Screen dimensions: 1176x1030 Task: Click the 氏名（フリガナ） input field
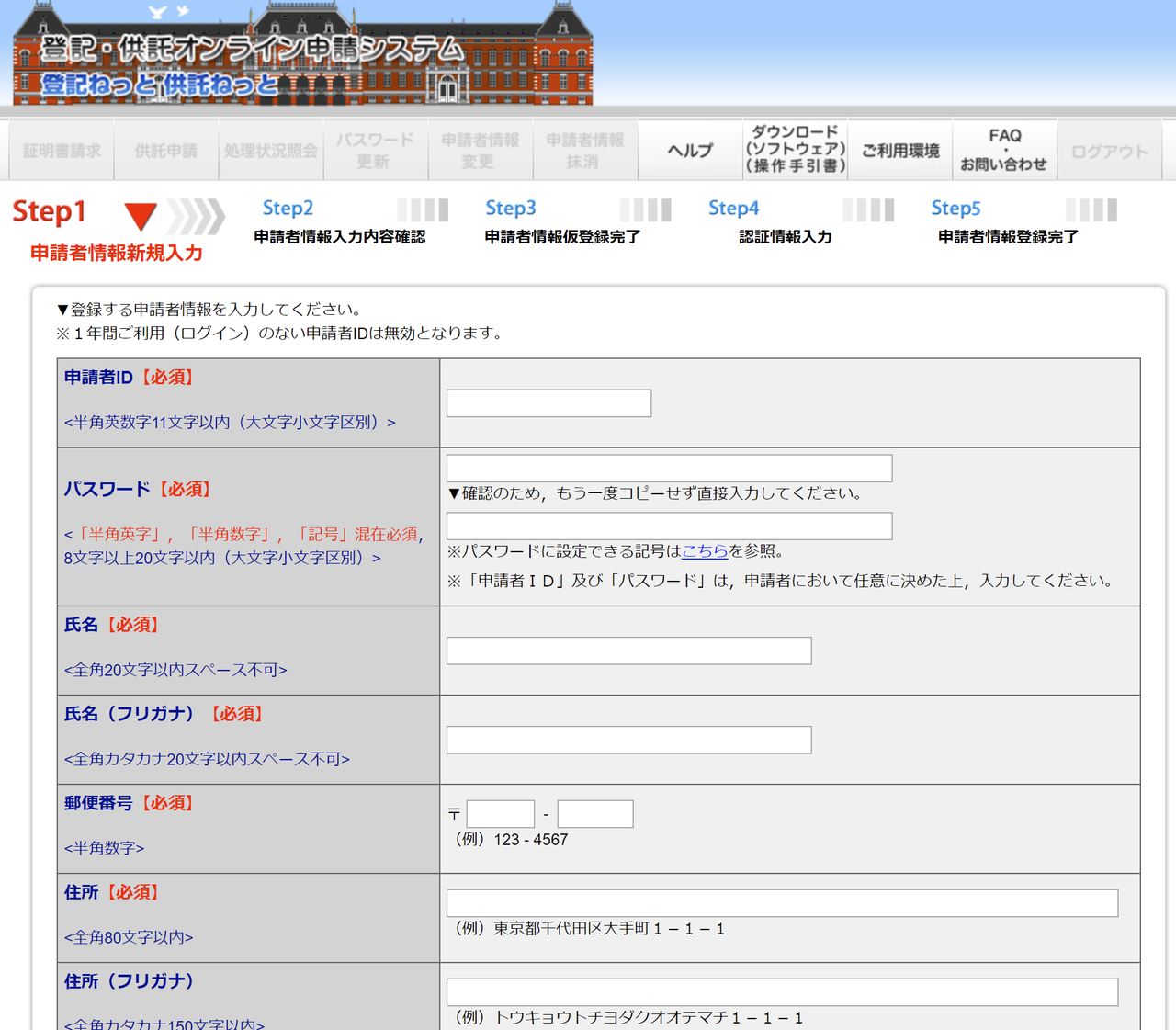click(628, 740)
